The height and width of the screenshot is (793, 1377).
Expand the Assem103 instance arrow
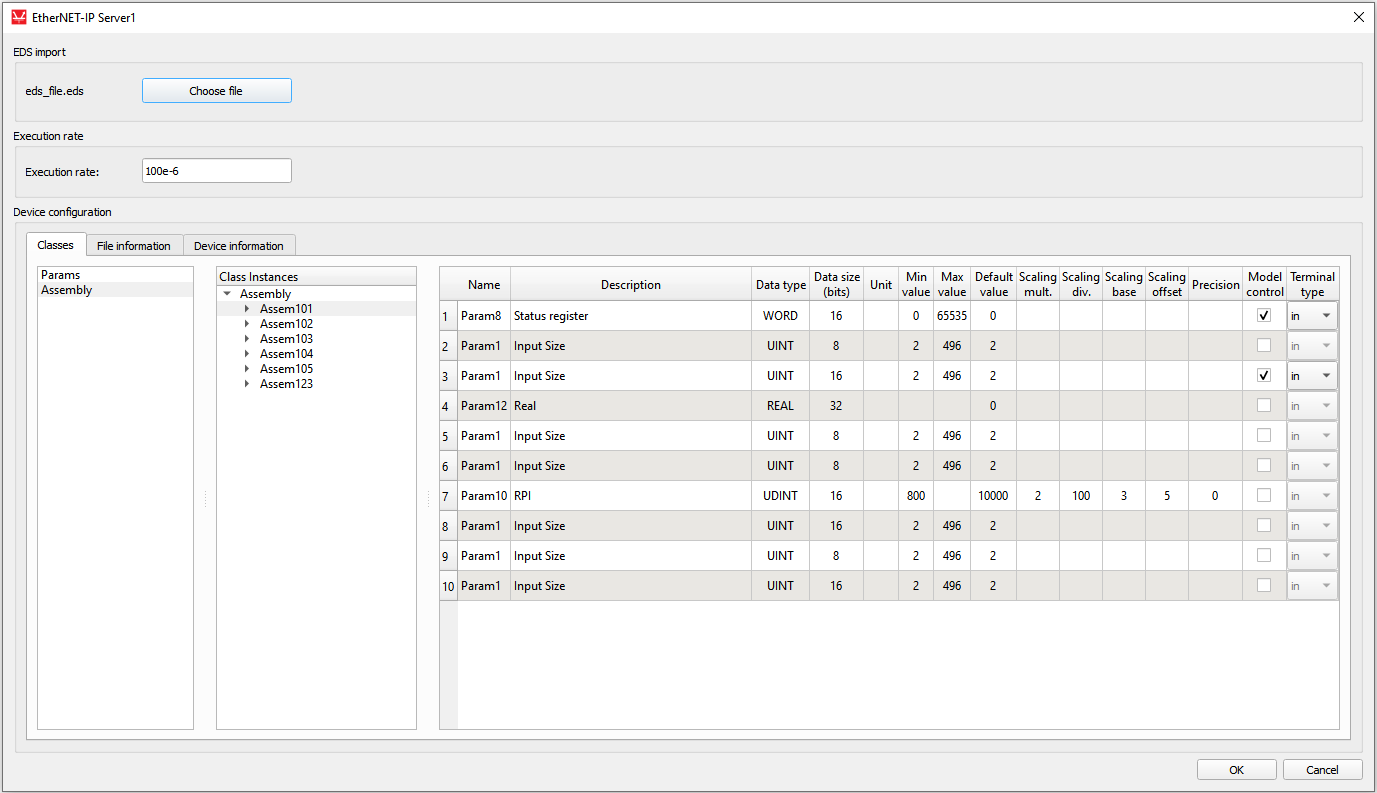(x=247, y=339)
